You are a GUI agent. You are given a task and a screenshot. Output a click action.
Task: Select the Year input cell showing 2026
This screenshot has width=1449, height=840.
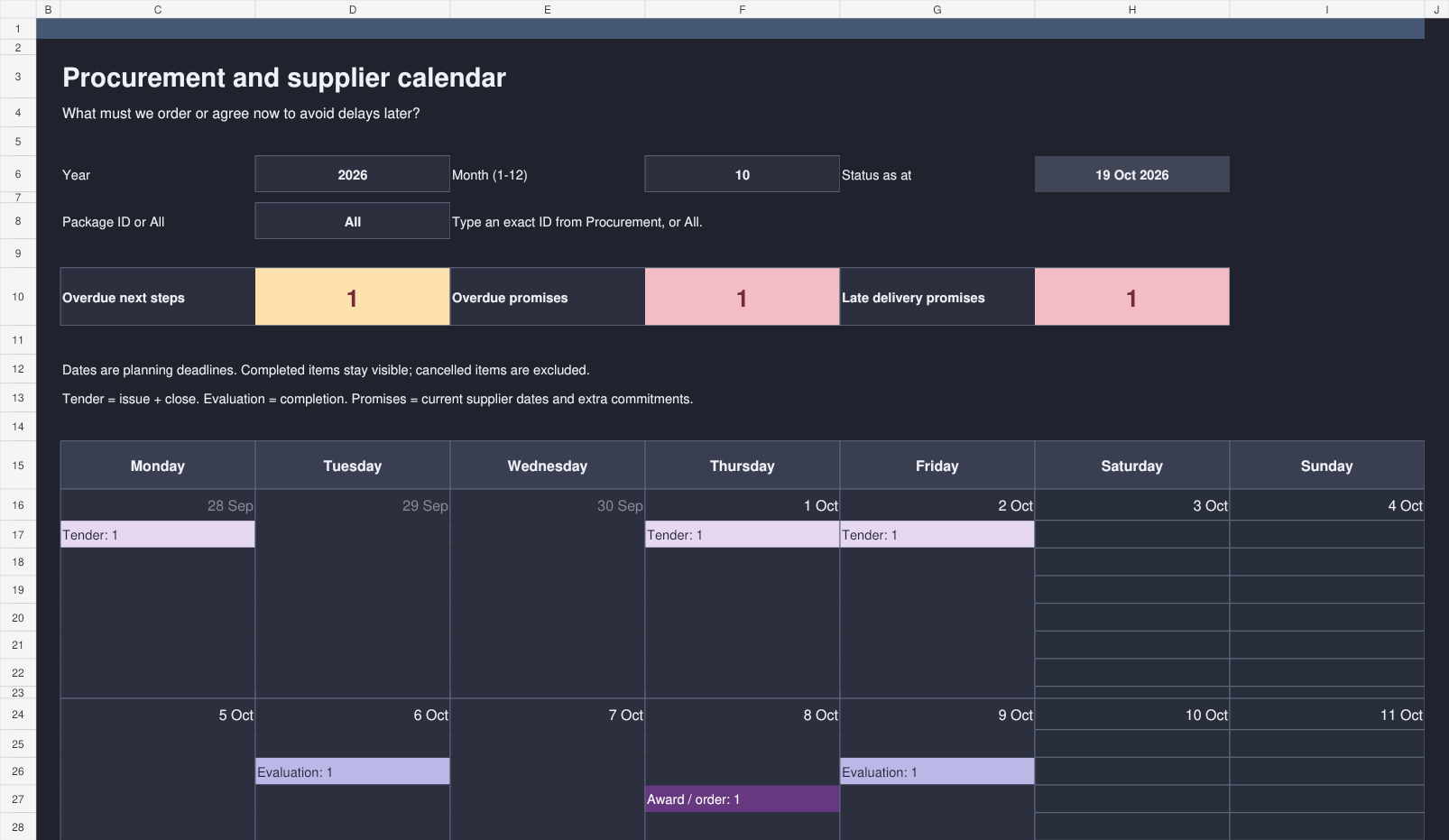352,174
